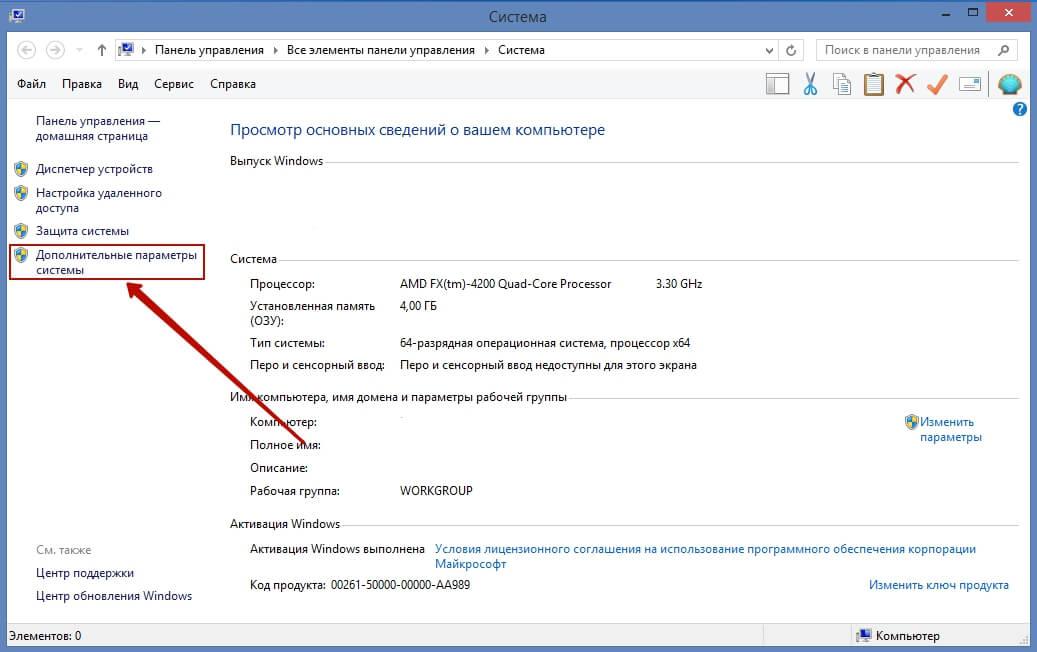The image size is (1037, 652).
Task: Click Элементов: 0 in status bar
Action: tap(45, 635)
